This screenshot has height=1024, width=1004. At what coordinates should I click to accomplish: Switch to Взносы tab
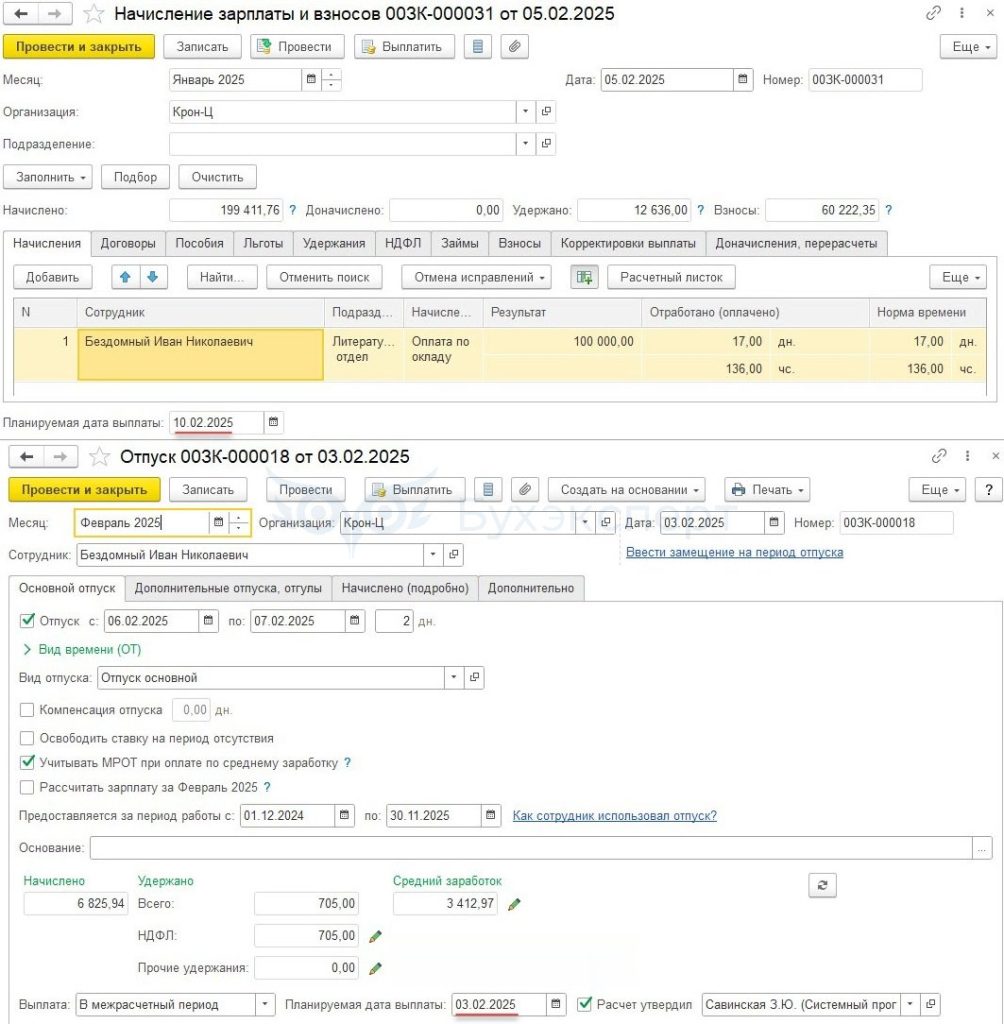(520, 244)
